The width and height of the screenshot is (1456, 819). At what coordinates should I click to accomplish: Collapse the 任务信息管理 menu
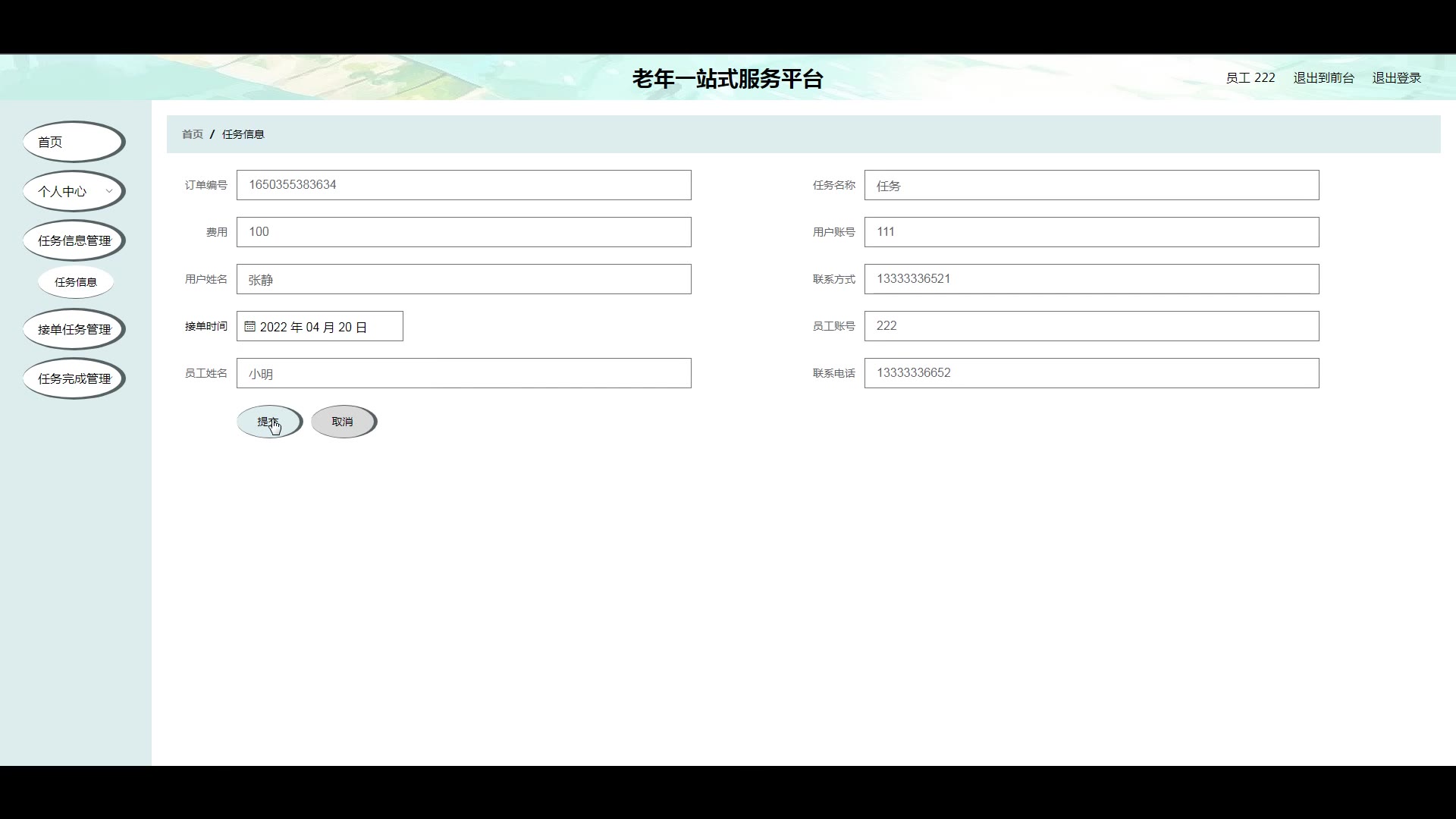74,240
